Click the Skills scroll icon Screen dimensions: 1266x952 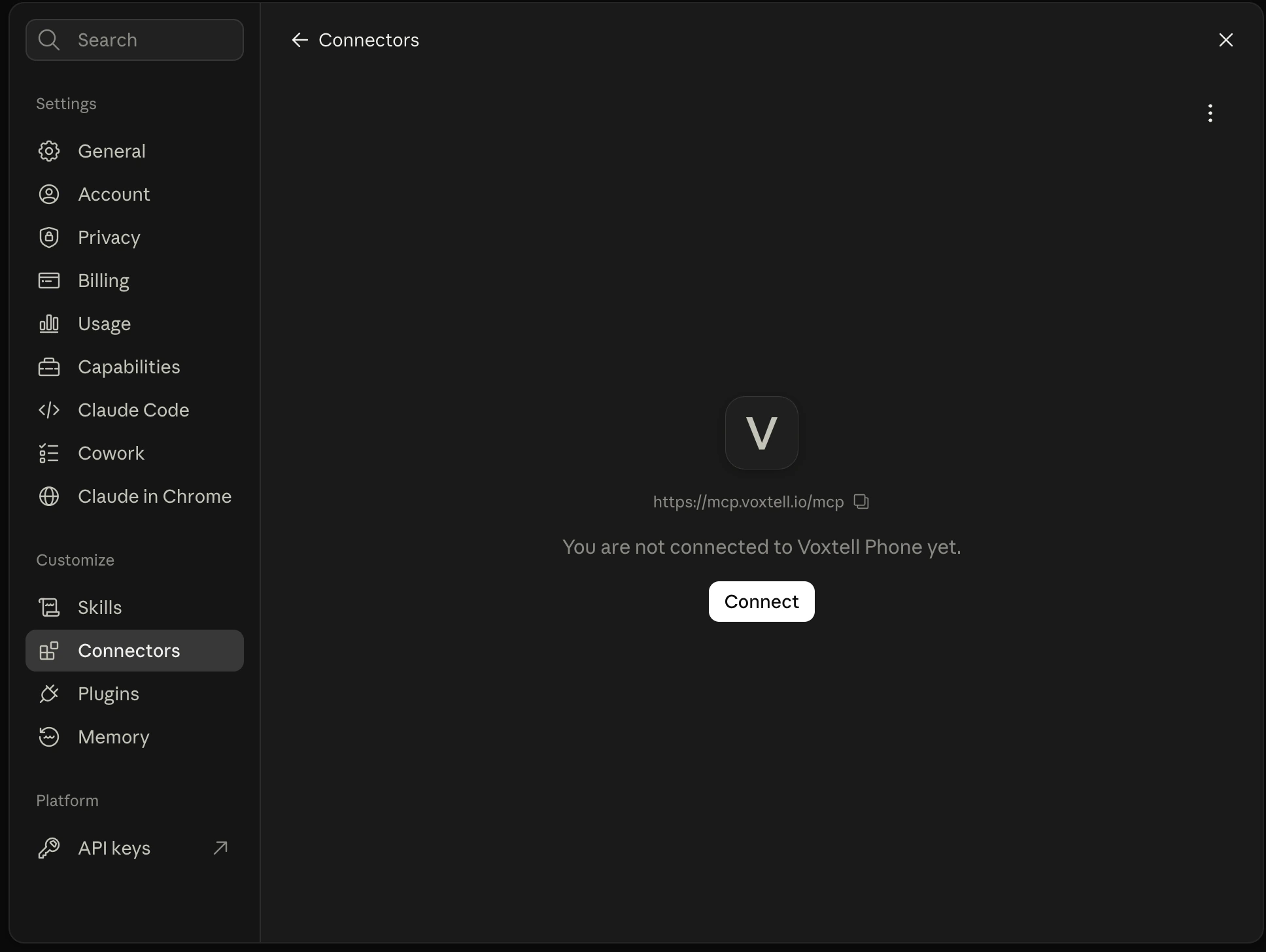(x=49, y=607)
